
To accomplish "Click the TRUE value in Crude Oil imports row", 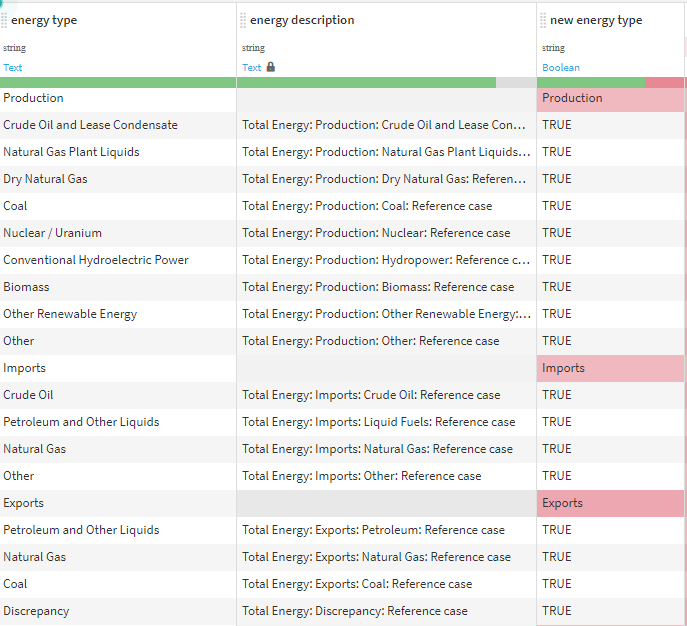I will click(x=557, y=395).
